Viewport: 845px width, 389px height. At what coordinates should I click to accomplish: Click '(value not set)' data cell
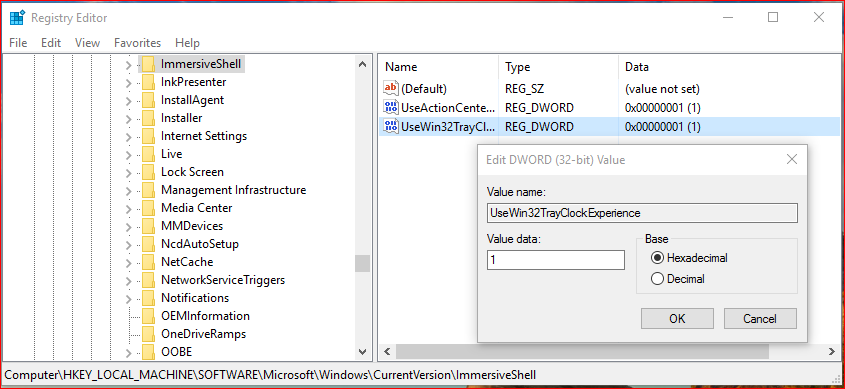click(662, 89)
